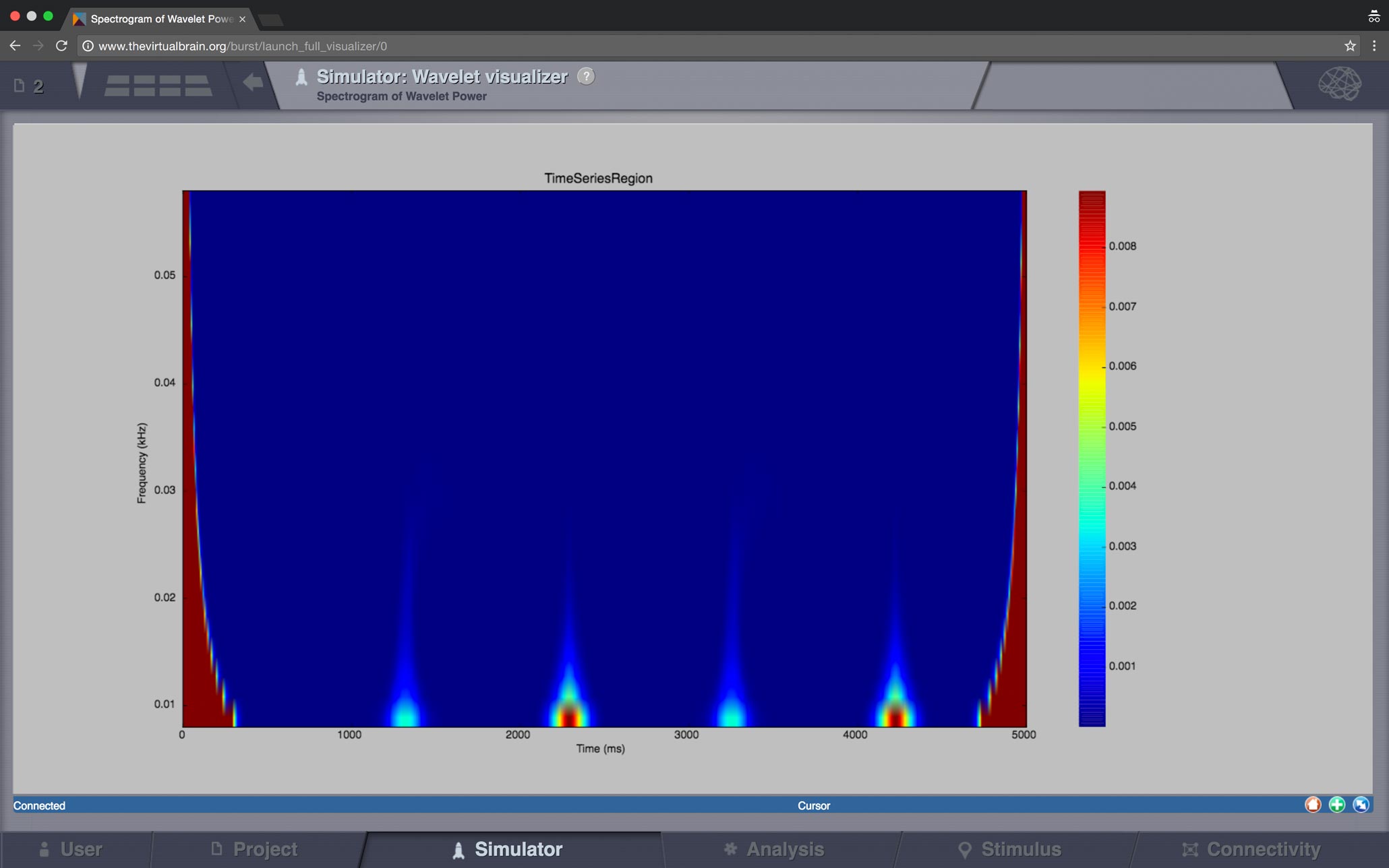1389x868 pixels.
Task: Click the incognito icon at top right
Action: click(x=1373, y=16)
